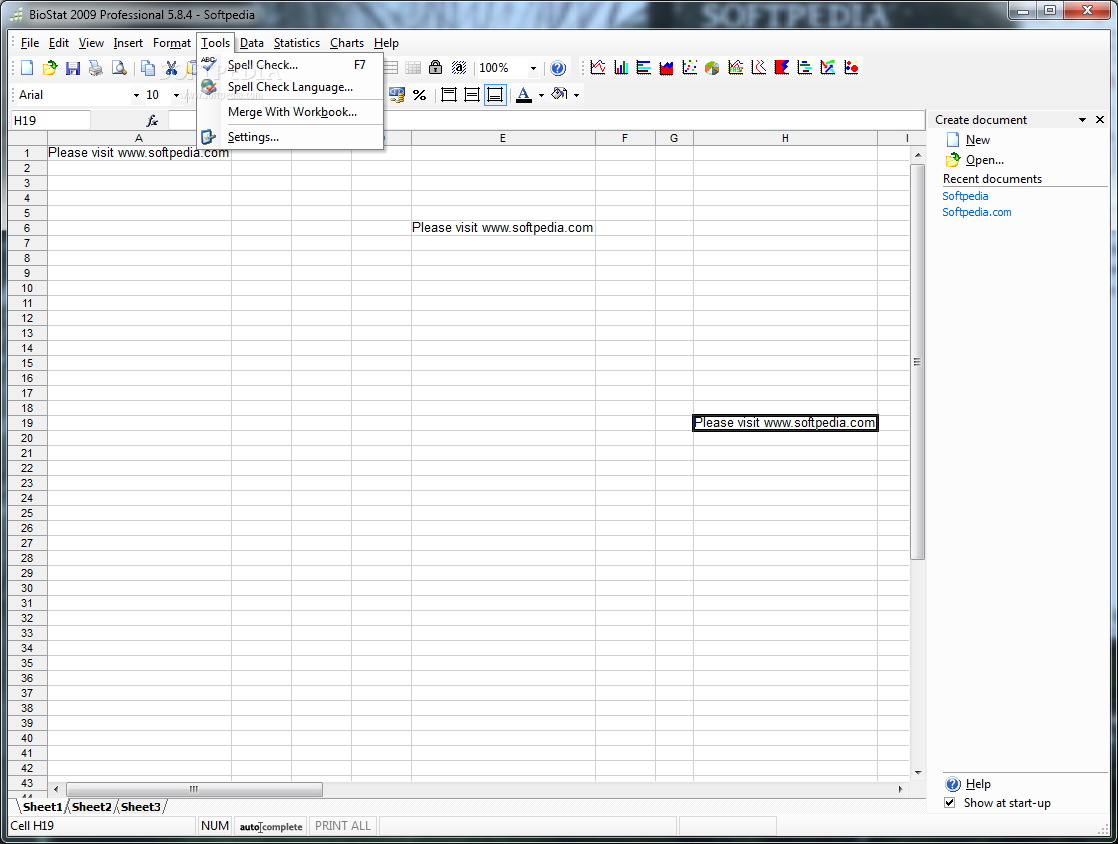1118x844 pixels.
Task: Toggle NUM indicator in status bar
Action: click(215, 825)
